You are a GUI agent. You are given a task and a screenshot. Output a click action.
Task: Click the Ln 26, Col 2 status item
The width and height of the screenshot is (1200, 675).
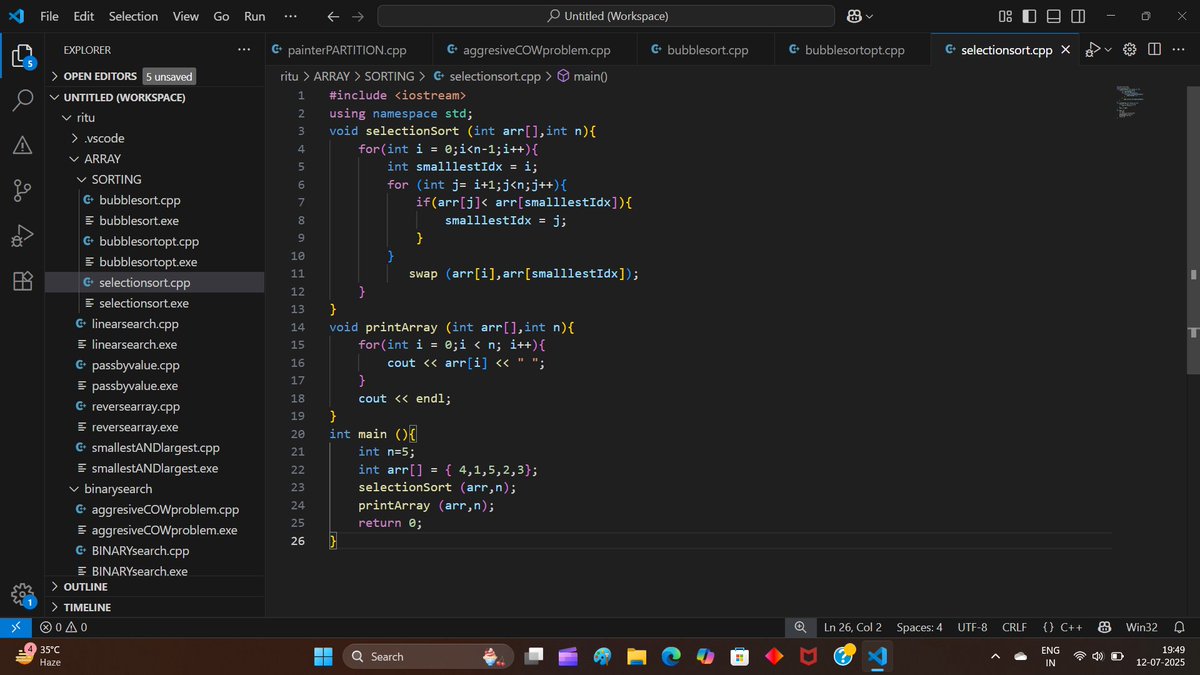(853, 627)
